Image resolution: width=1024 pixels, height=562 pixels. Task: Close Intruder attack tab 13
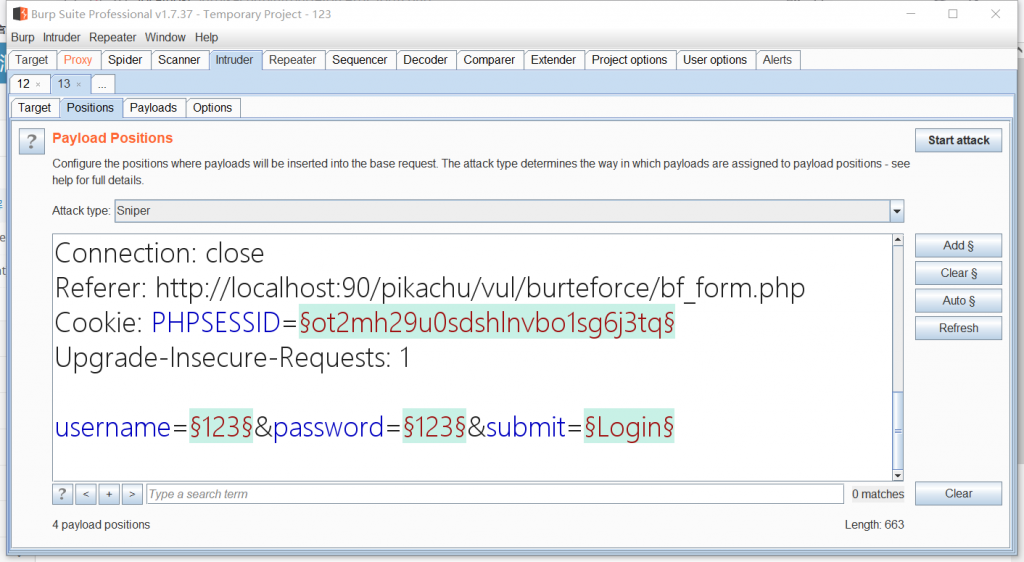[x=79, y=85]
